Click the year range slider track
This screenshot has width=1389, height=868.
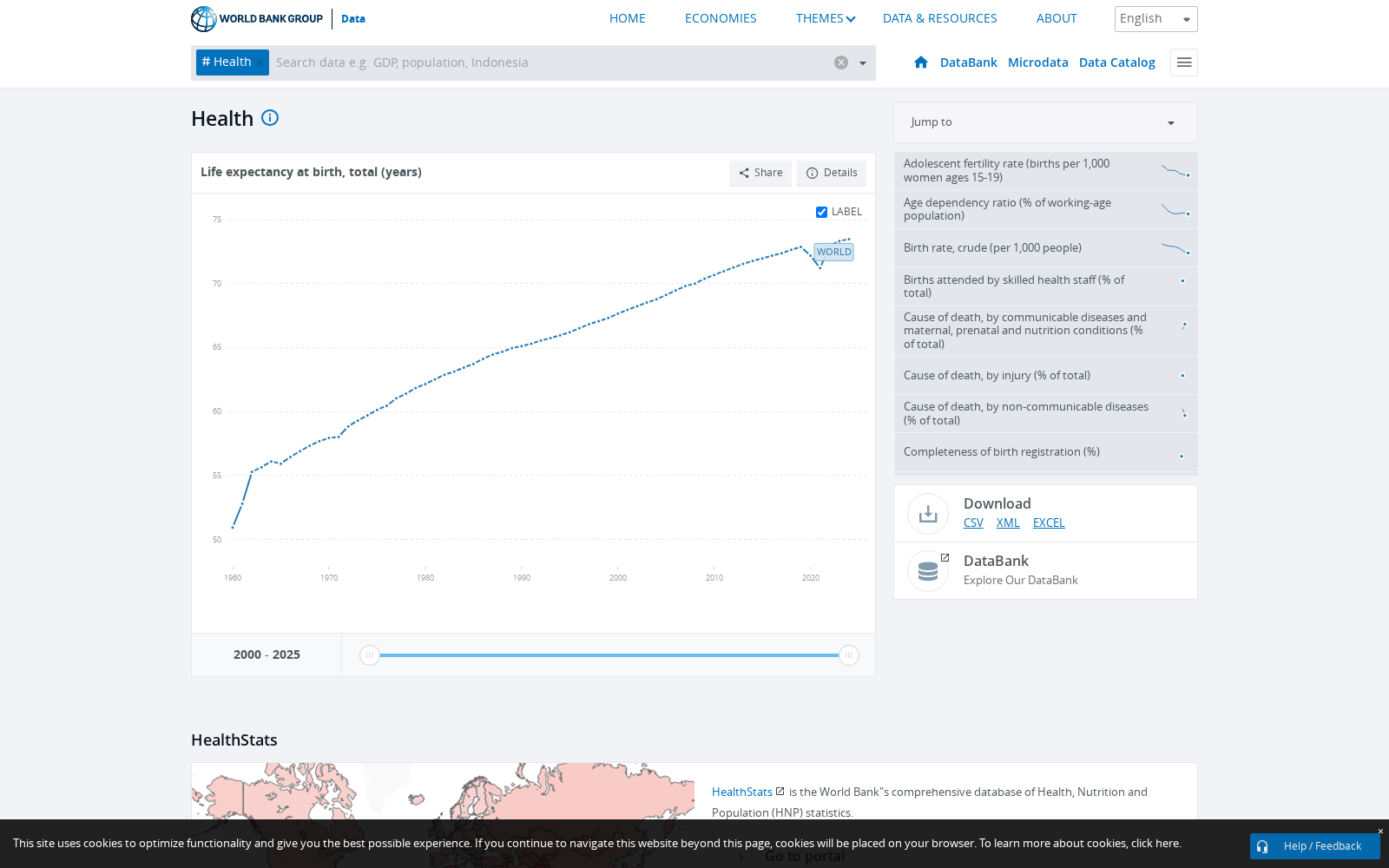[609, 655]
